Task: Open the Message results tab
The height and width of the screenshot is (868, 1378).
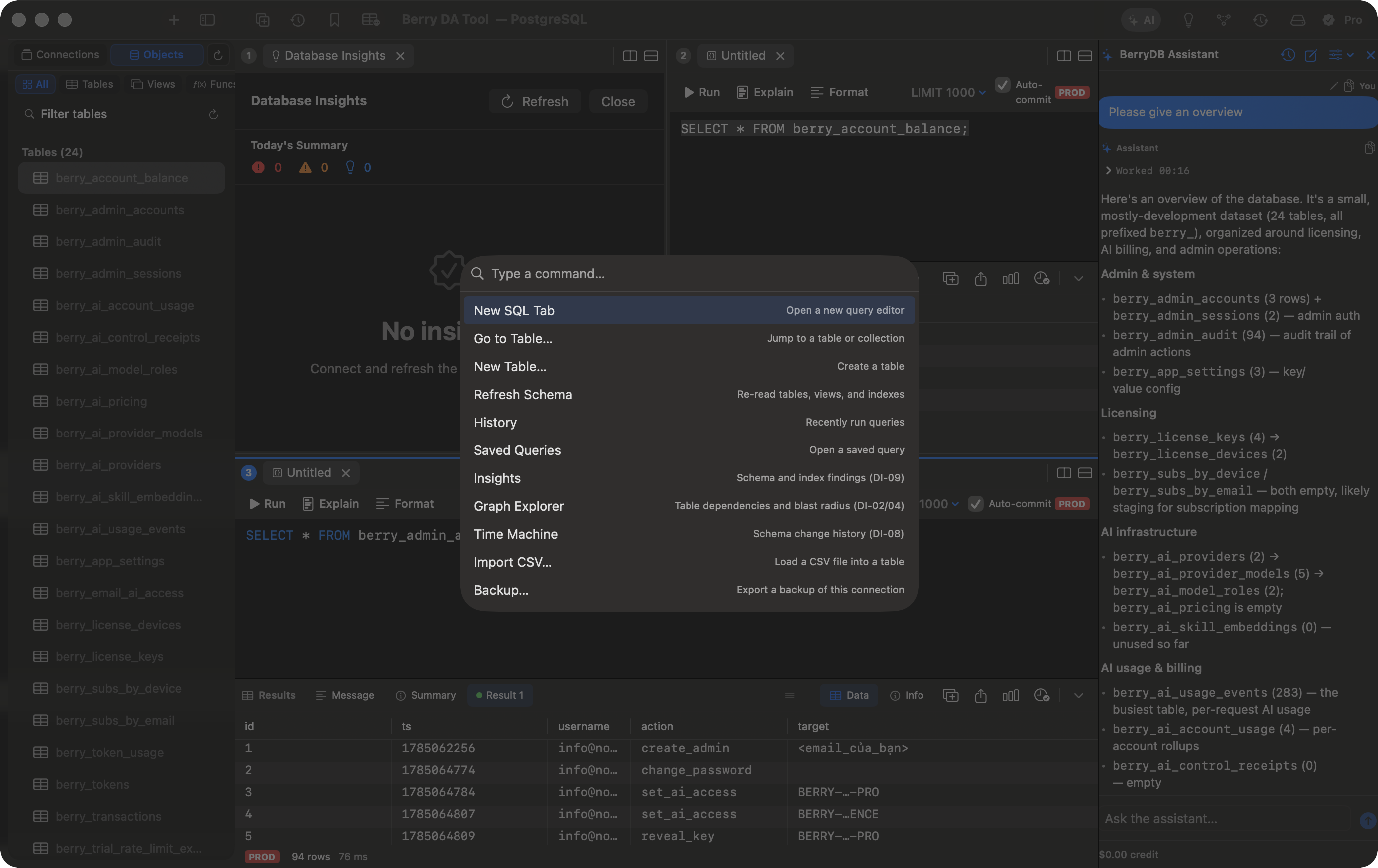Action: (x=345, y=696)
